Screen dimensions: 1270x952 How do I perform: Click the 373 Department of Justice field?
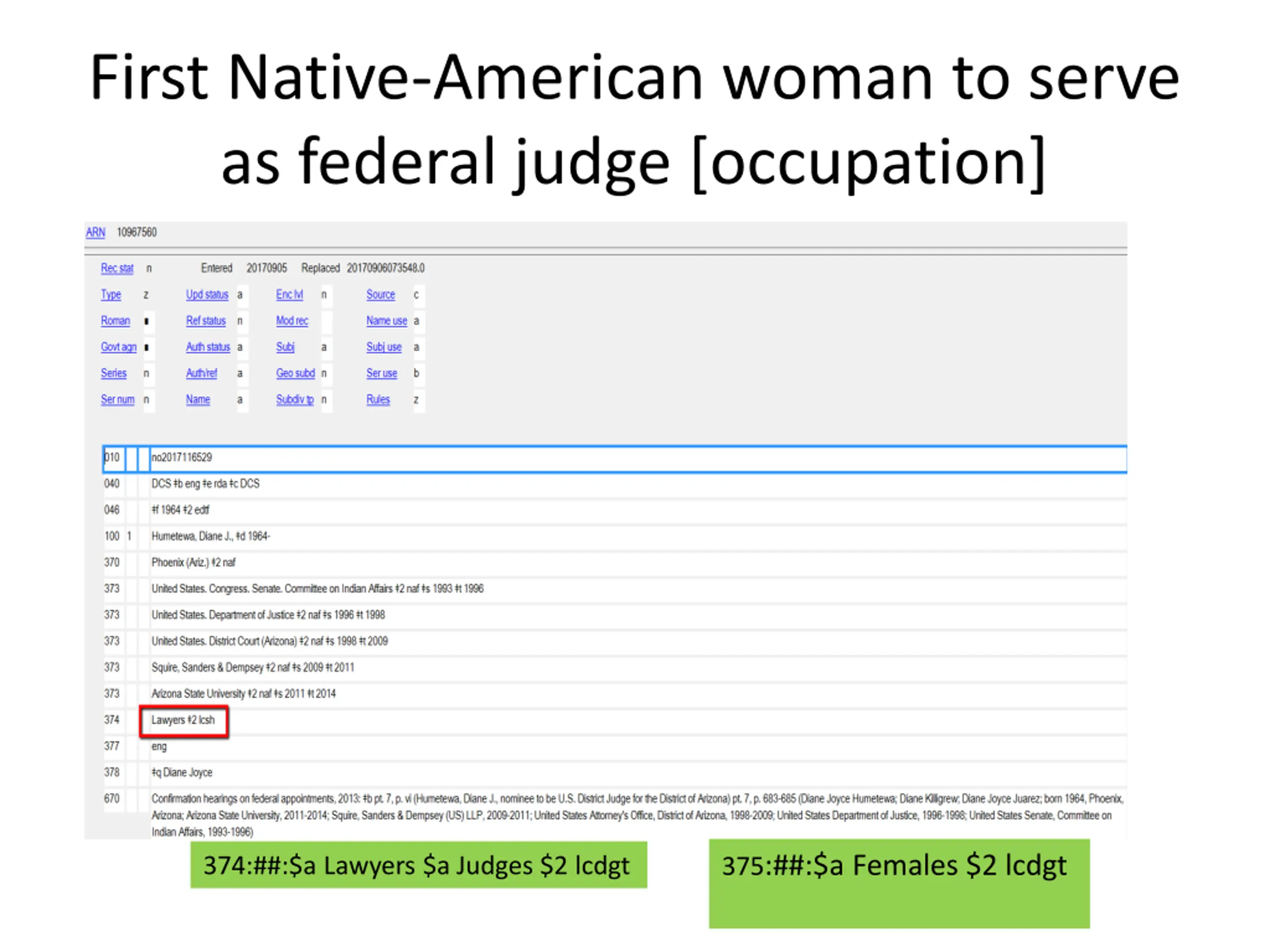click(x=638, y=615)
